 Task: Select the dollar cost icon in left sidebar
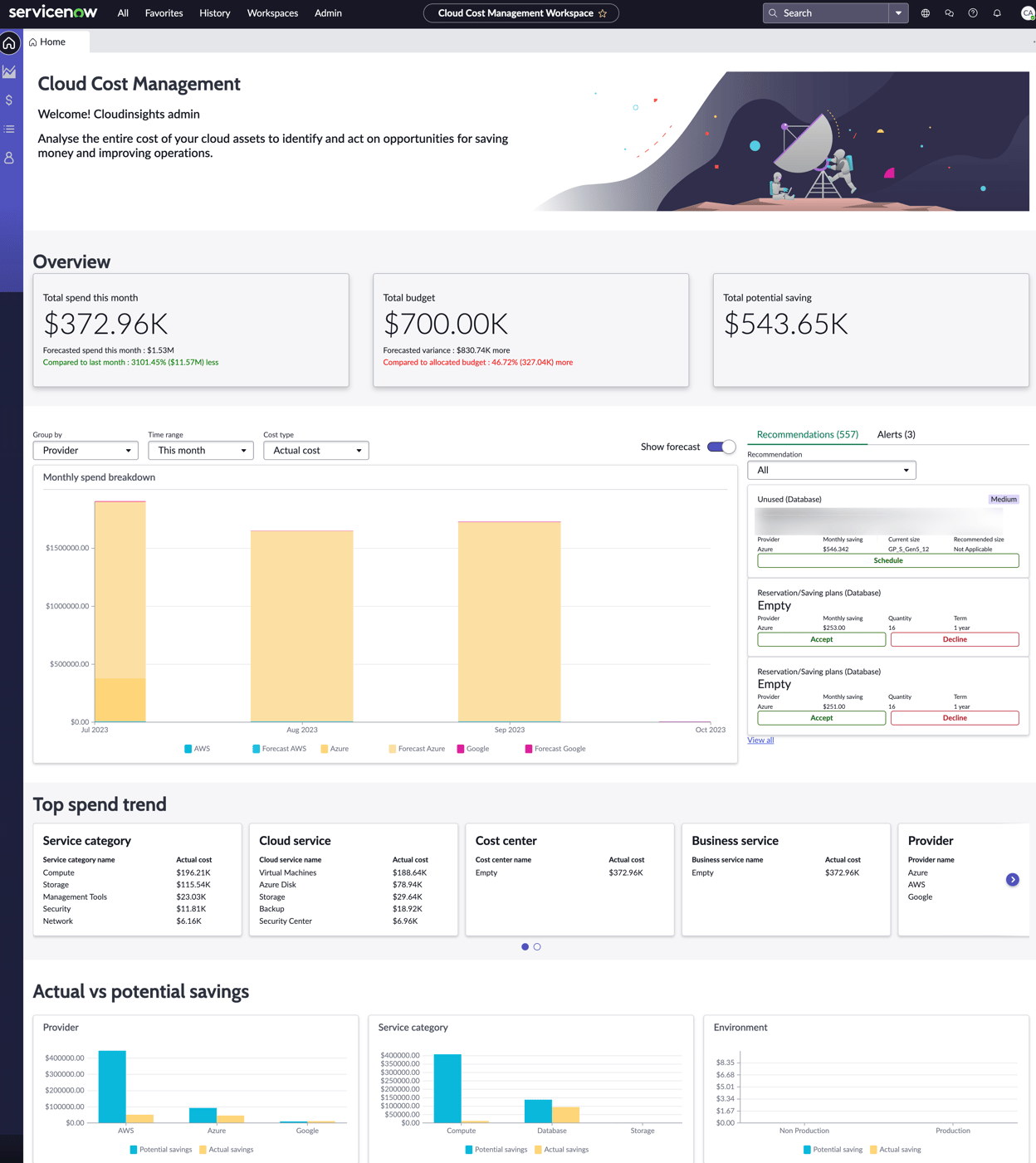[9, 100]
